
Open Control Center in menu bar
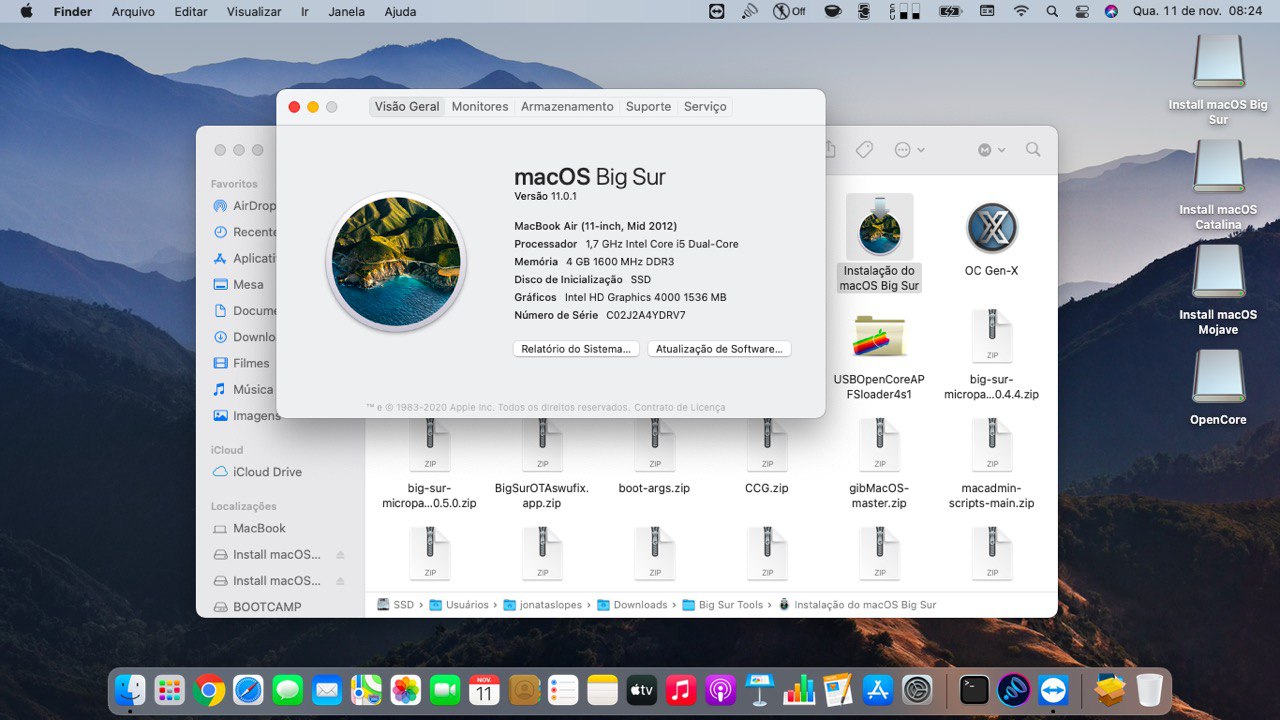point(1082,12)
